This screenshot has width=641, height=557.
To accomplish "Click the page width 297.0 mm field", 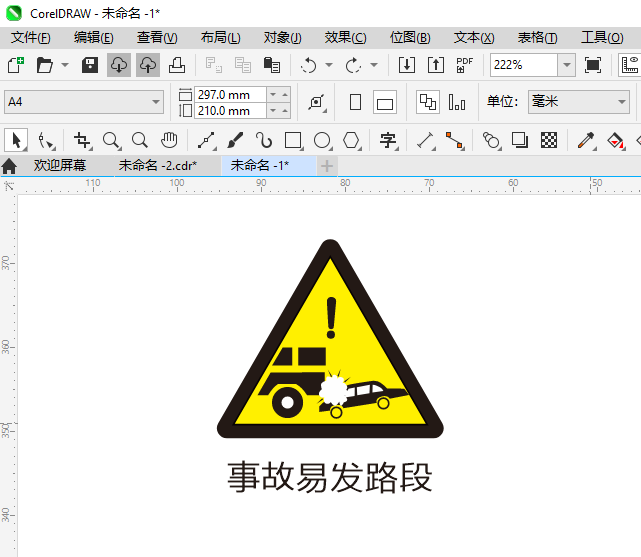I will 230,95.
